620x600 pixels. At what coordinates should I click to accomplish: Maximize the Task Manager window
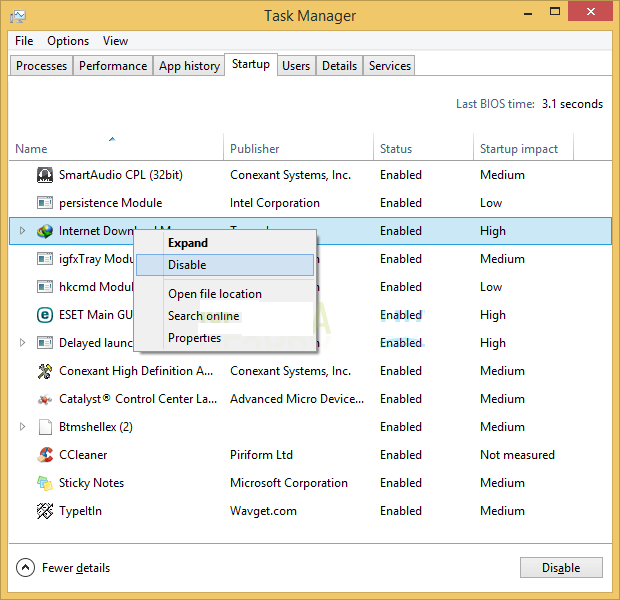click(555, 12)
